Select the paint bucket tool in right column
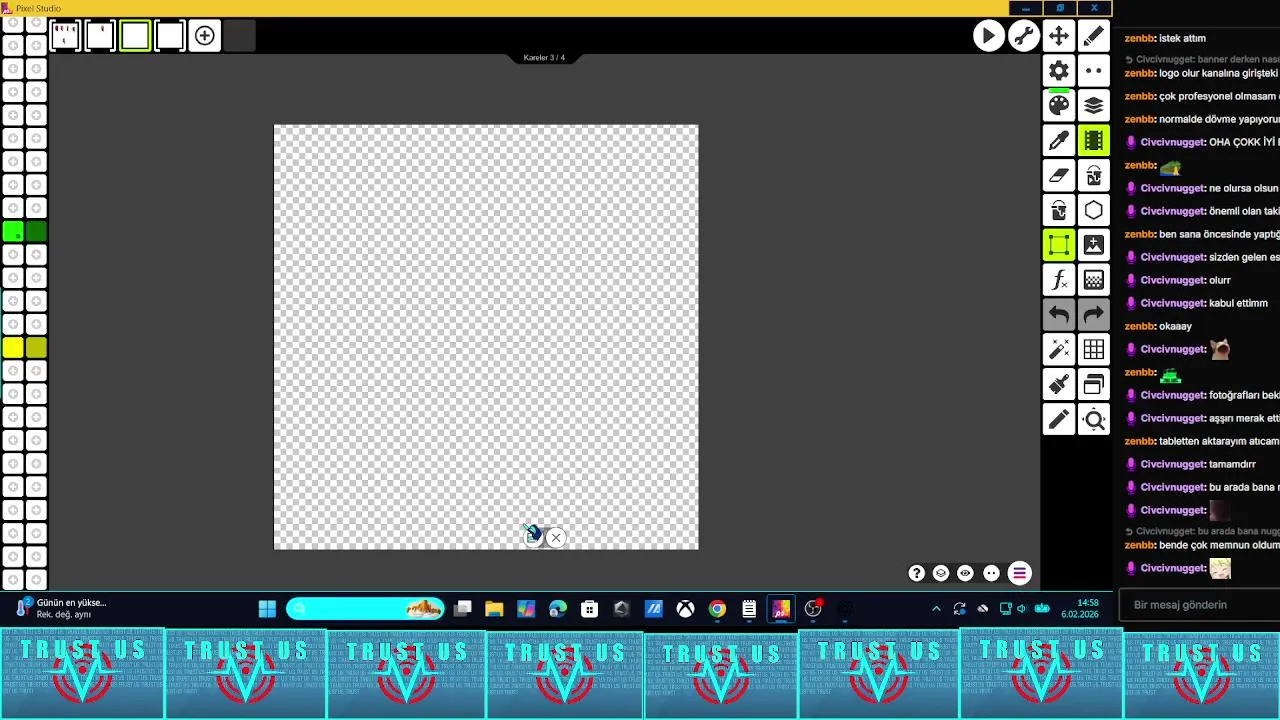This screenshot has height=720, width=1280. point(1094,175)
